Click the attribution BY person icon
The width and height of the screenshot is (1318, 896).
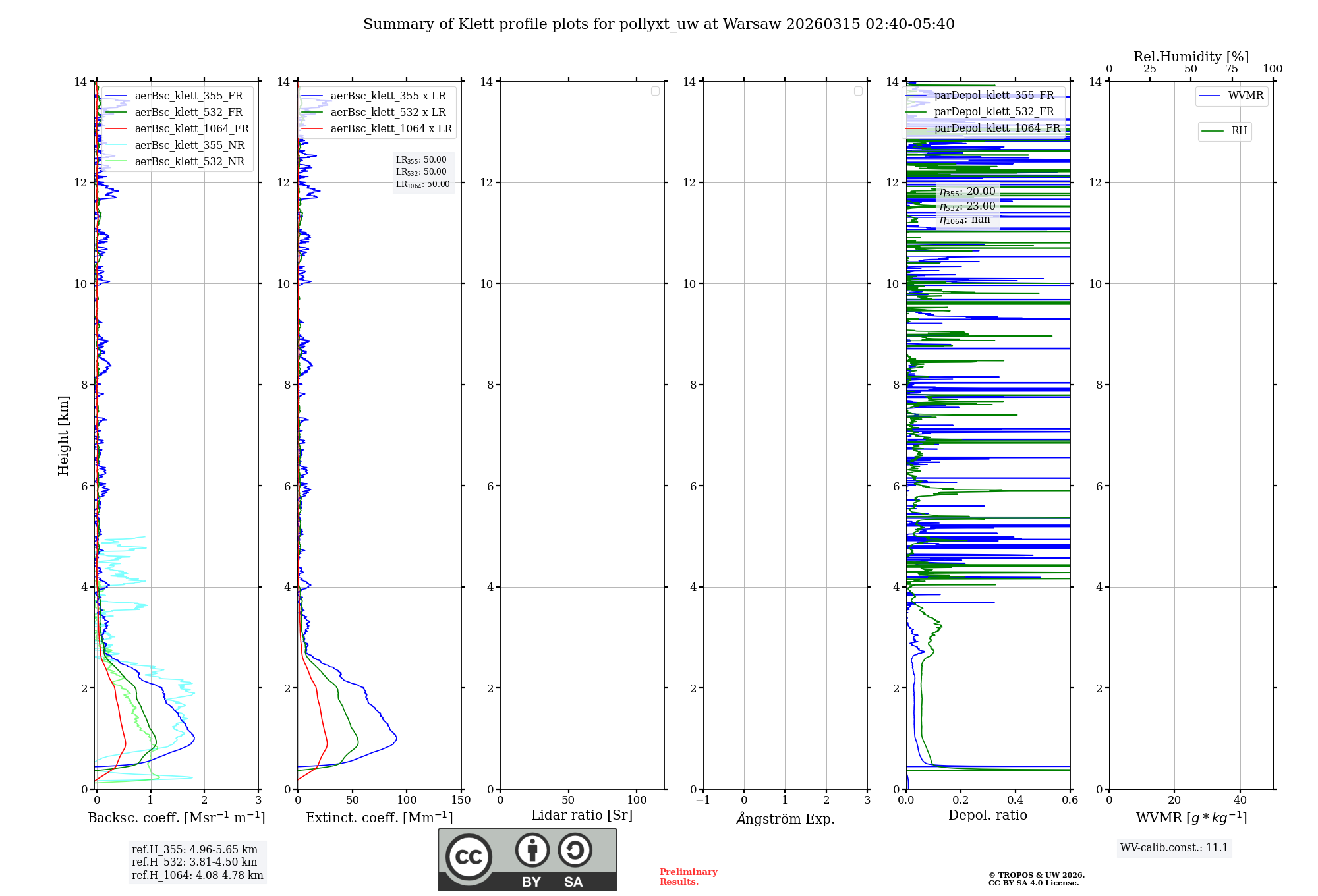(x=532, y=850)
